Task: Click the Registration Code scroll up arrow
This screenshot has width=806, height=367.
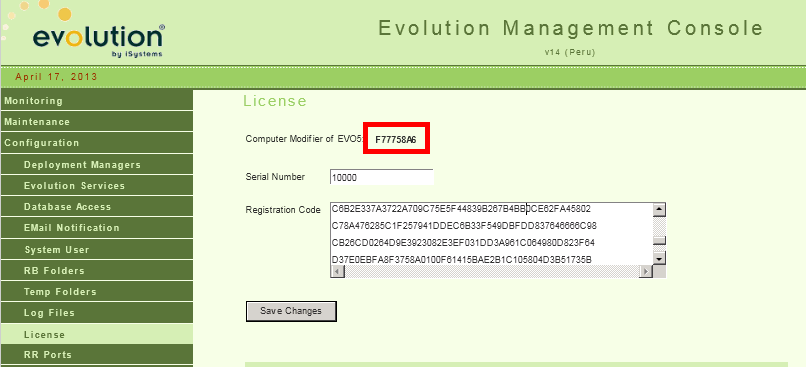Action: pyautogui.click(x=659, y=210)
